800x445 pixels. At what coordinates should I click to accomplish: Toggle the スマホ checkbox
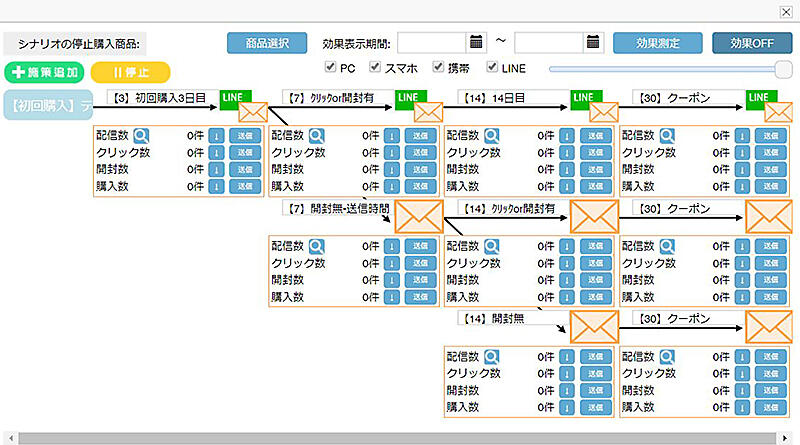tap(376, 68)
